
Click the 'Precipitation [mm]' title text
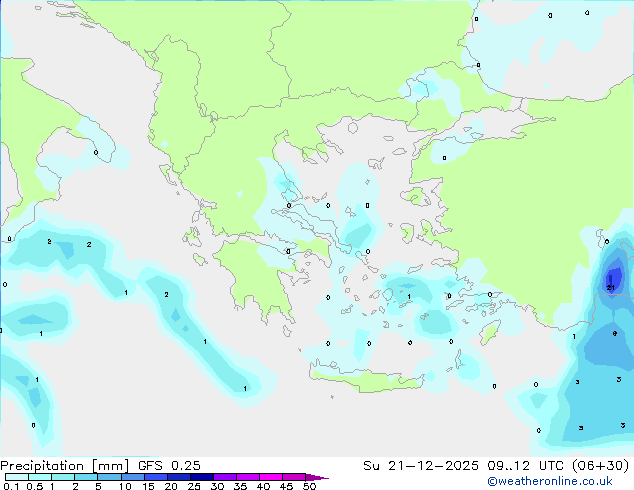click(65, 466)
